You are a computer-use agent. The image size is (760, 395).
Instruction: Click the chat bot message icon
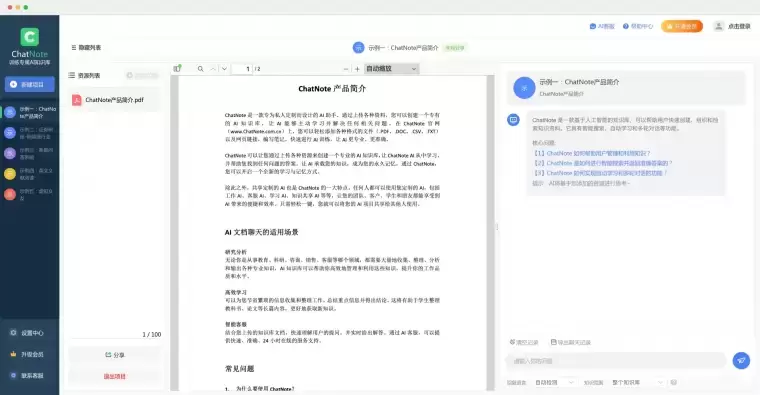click(x=513, y=119)
